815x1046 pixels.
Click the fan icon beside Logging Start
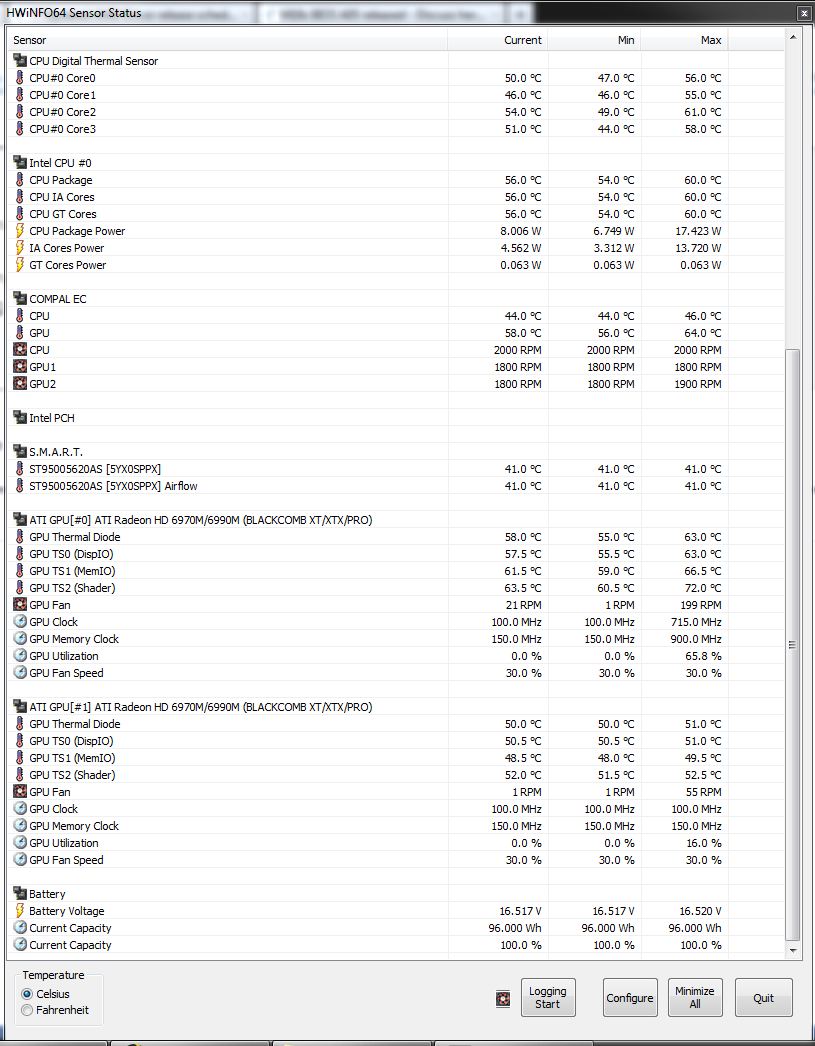point(503,999)
